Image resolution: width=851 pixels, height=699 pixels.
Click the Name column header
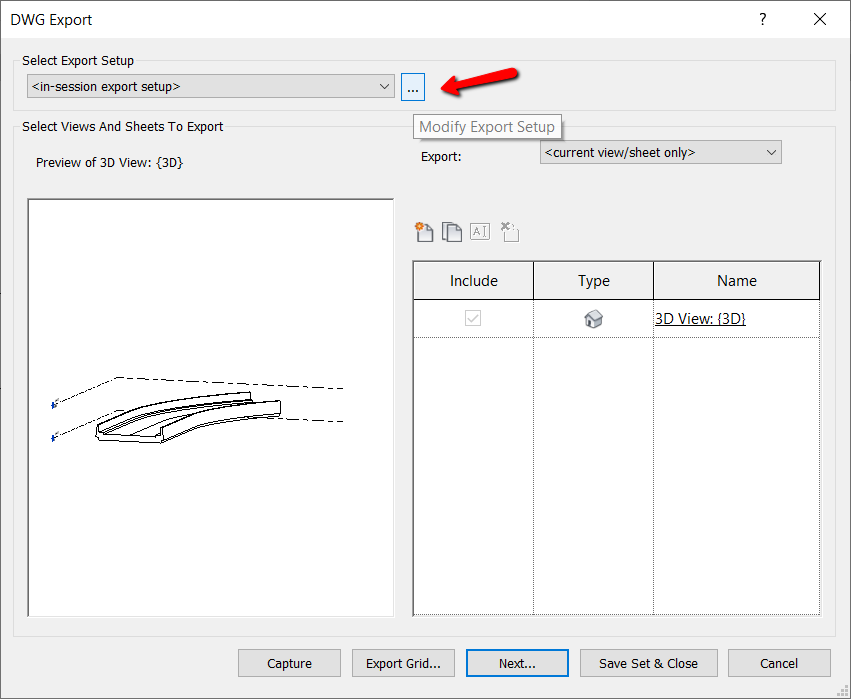(x=736, y=280)
